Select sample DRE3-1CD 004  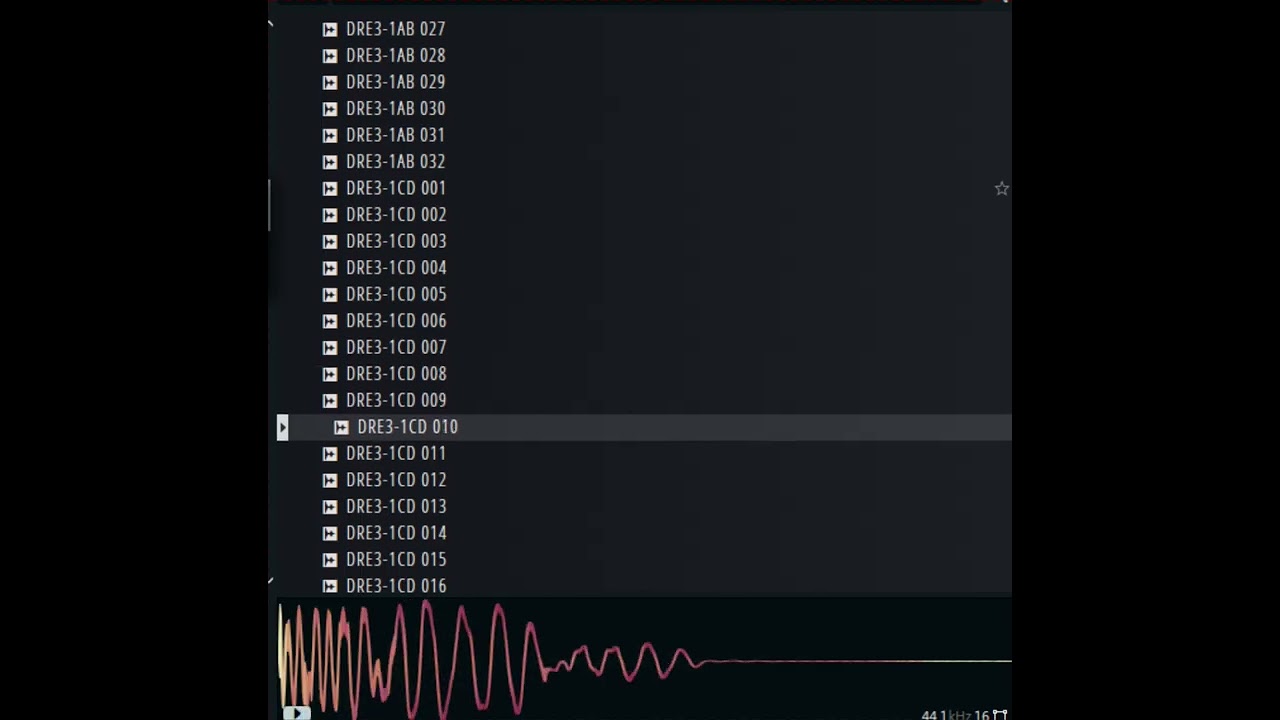click(x=396, y=268)
